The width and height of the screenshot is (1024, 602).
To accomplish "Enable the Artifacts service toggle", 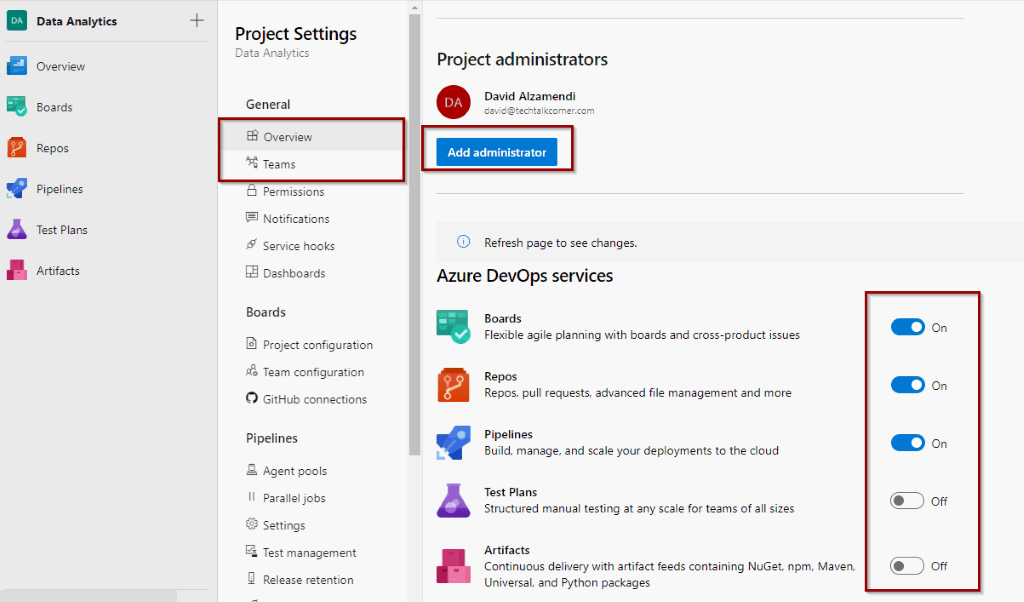I will pyautogui.click(x=907, y=565).
